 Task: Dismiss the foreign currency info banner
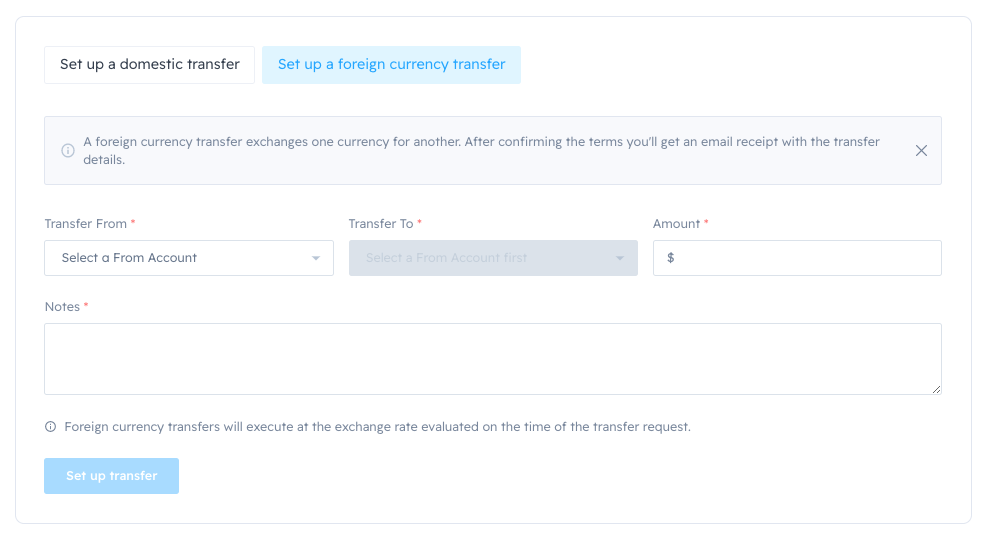tap(921, 151)
